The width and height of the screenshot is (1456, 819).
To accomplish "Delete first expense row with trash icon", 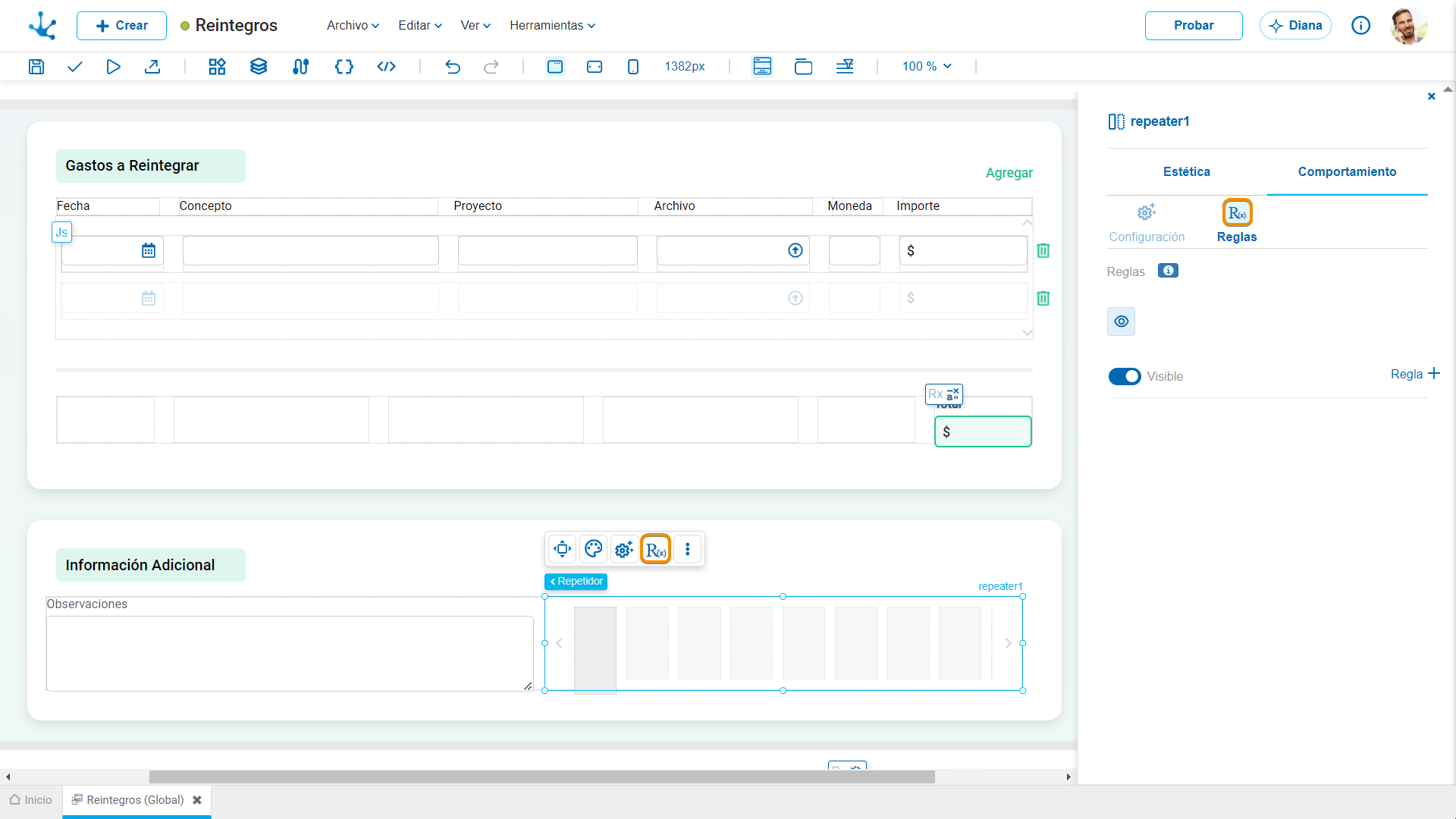I will click(1043, 250).
